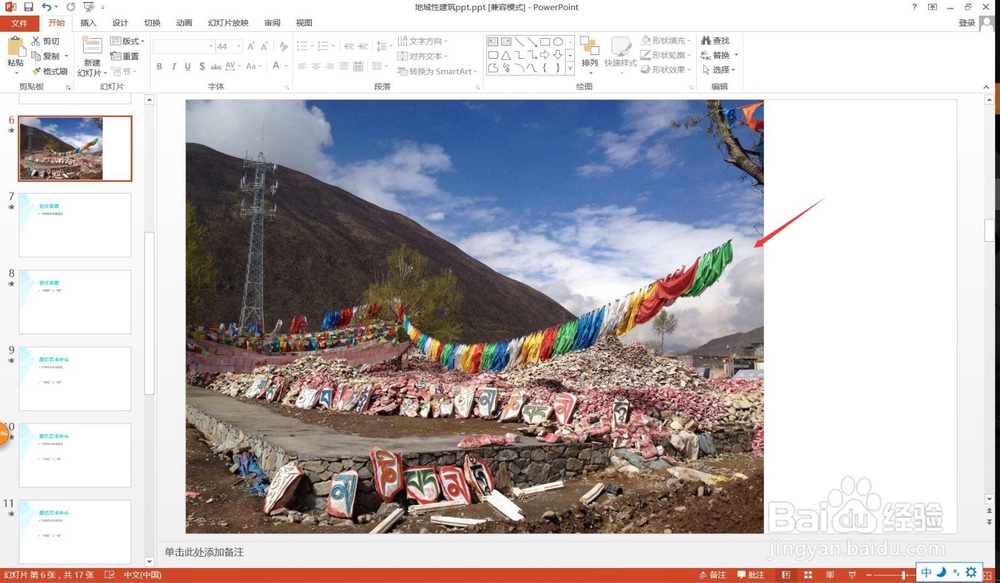
Task: Toggle center paragraph alignment
Action: click(316, 66)
